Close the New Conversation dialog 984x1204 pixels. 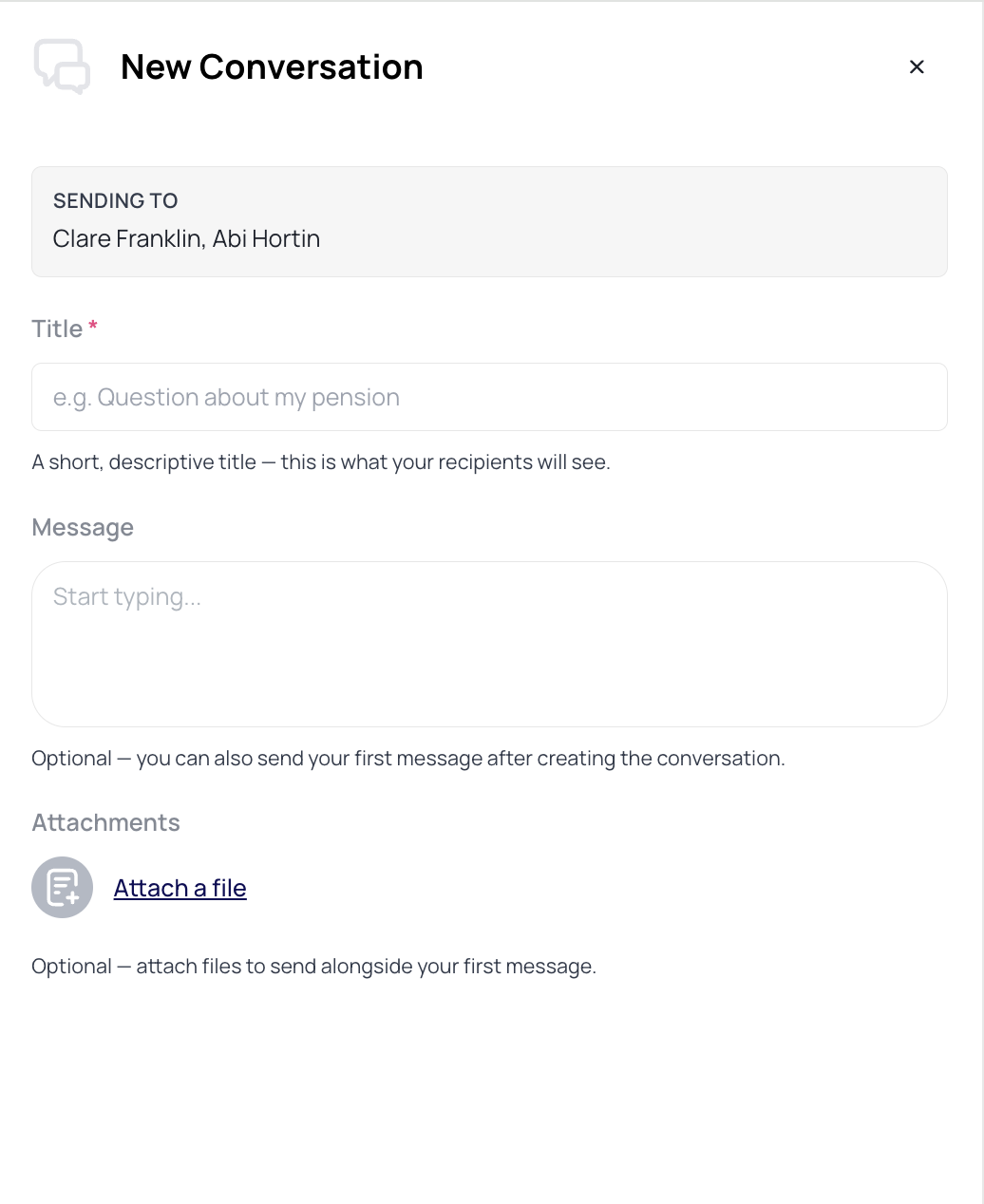point(917,66)
